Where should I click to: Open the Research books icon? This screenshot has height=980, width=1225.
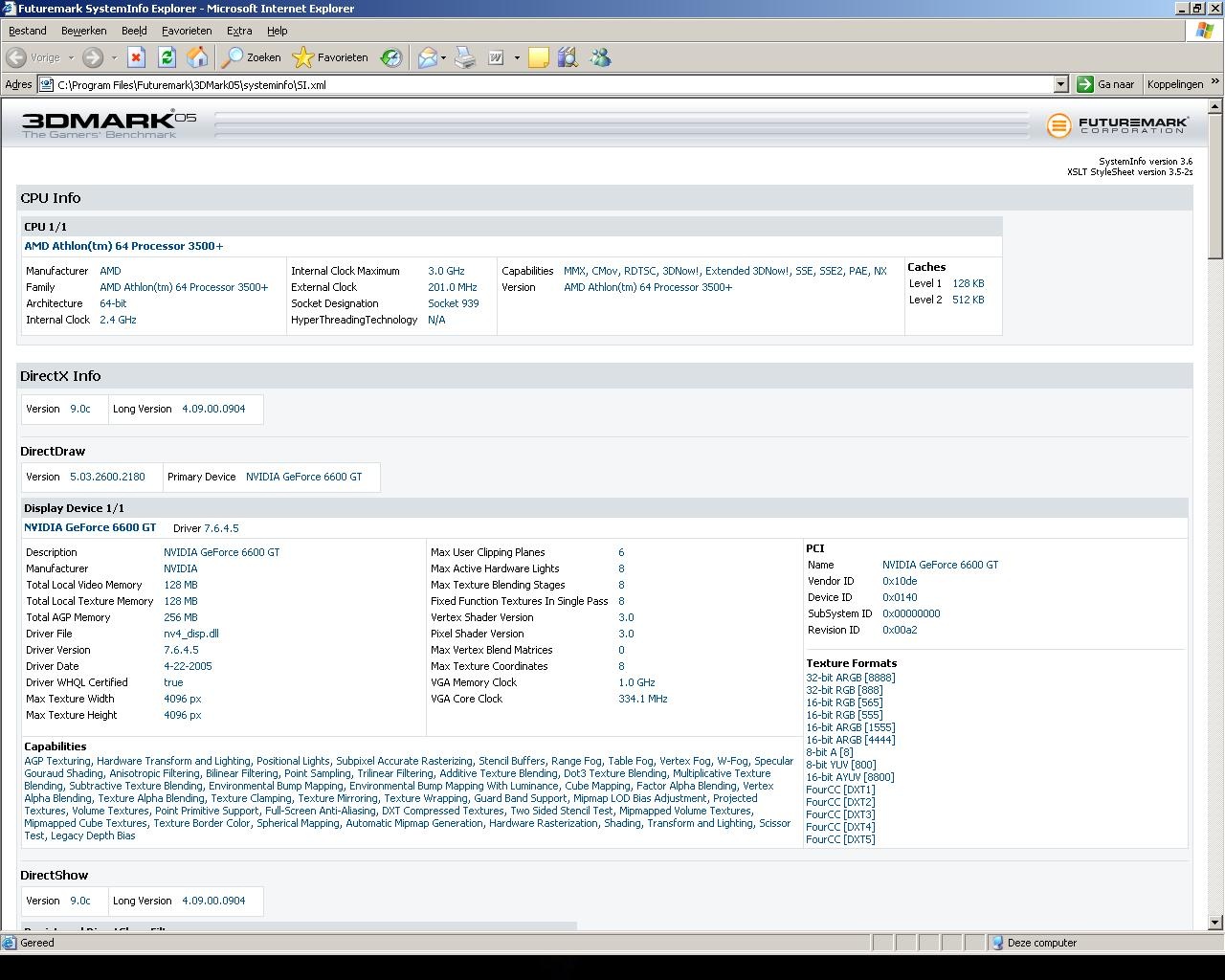pos(568,57)
